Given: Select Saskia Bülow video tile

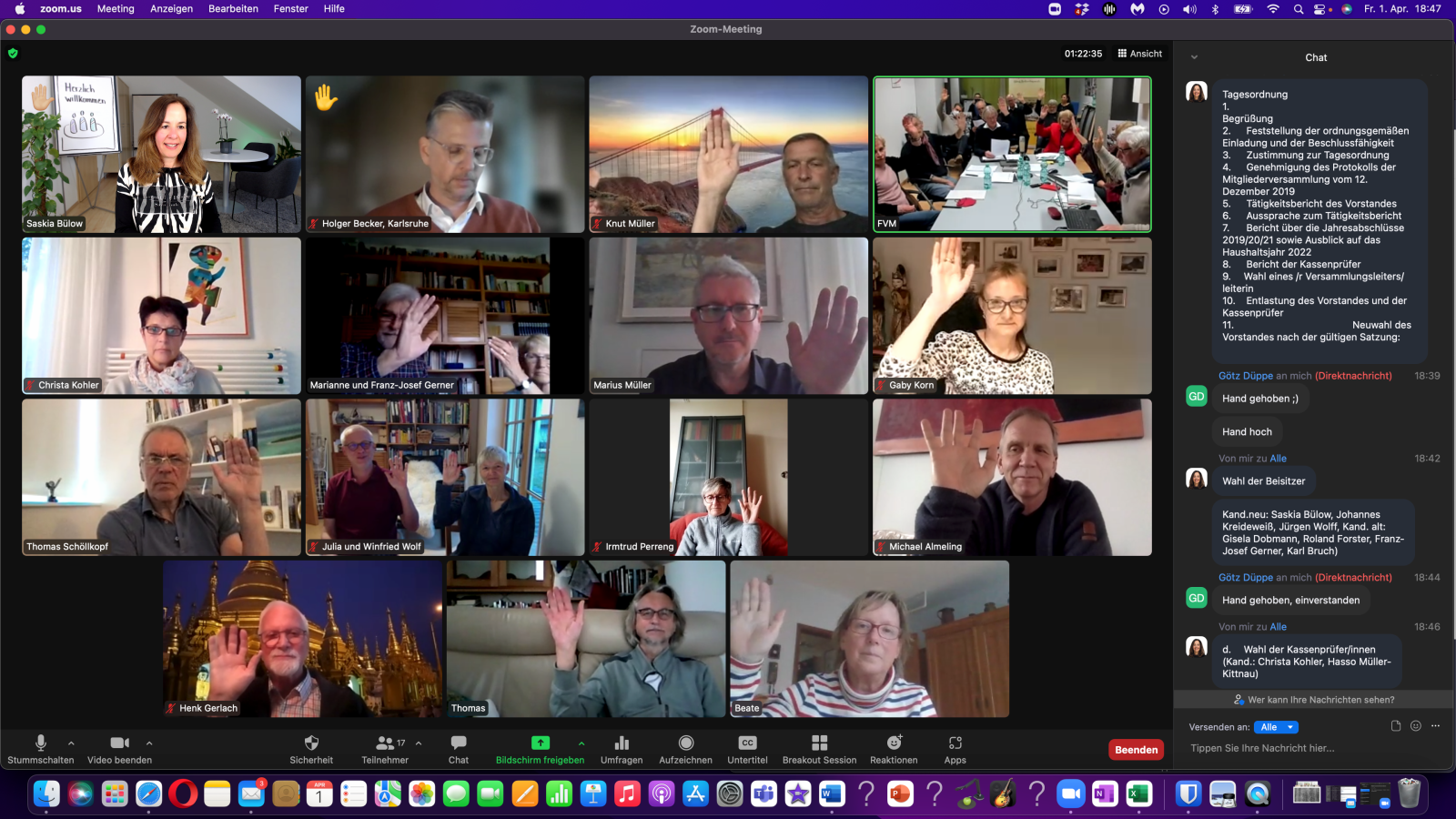Looking at the screenshot, I should click(x=162, y=154).
